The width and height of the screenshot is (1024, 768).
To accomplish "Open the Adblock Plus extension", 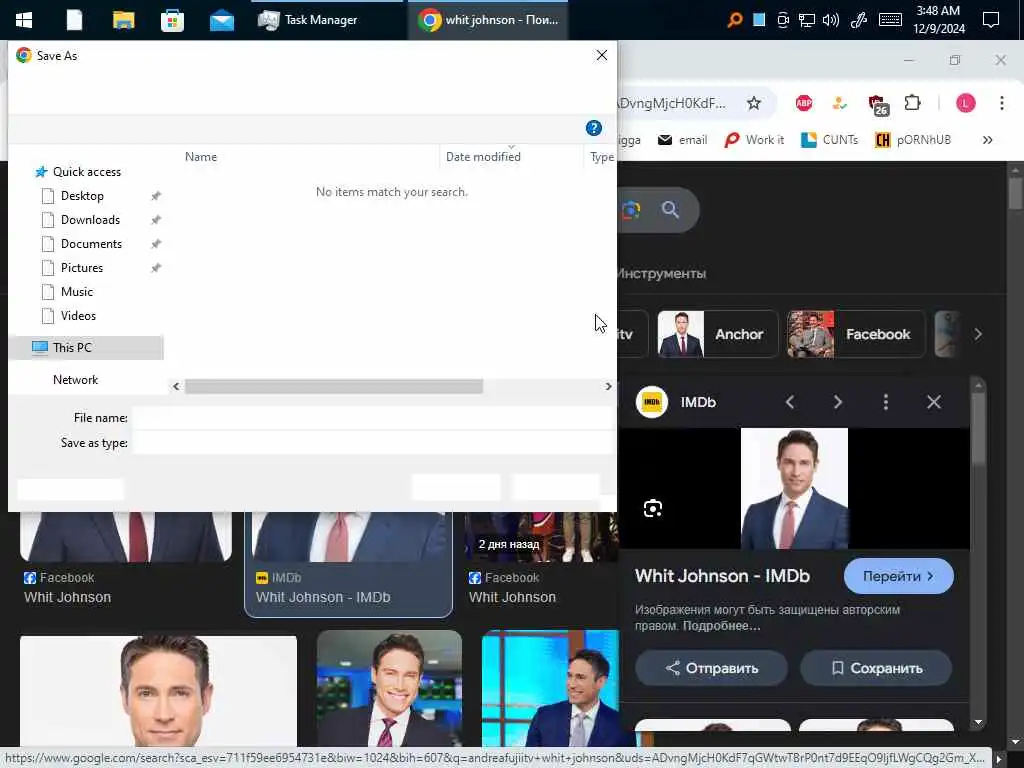I will (x=804, y=103).
